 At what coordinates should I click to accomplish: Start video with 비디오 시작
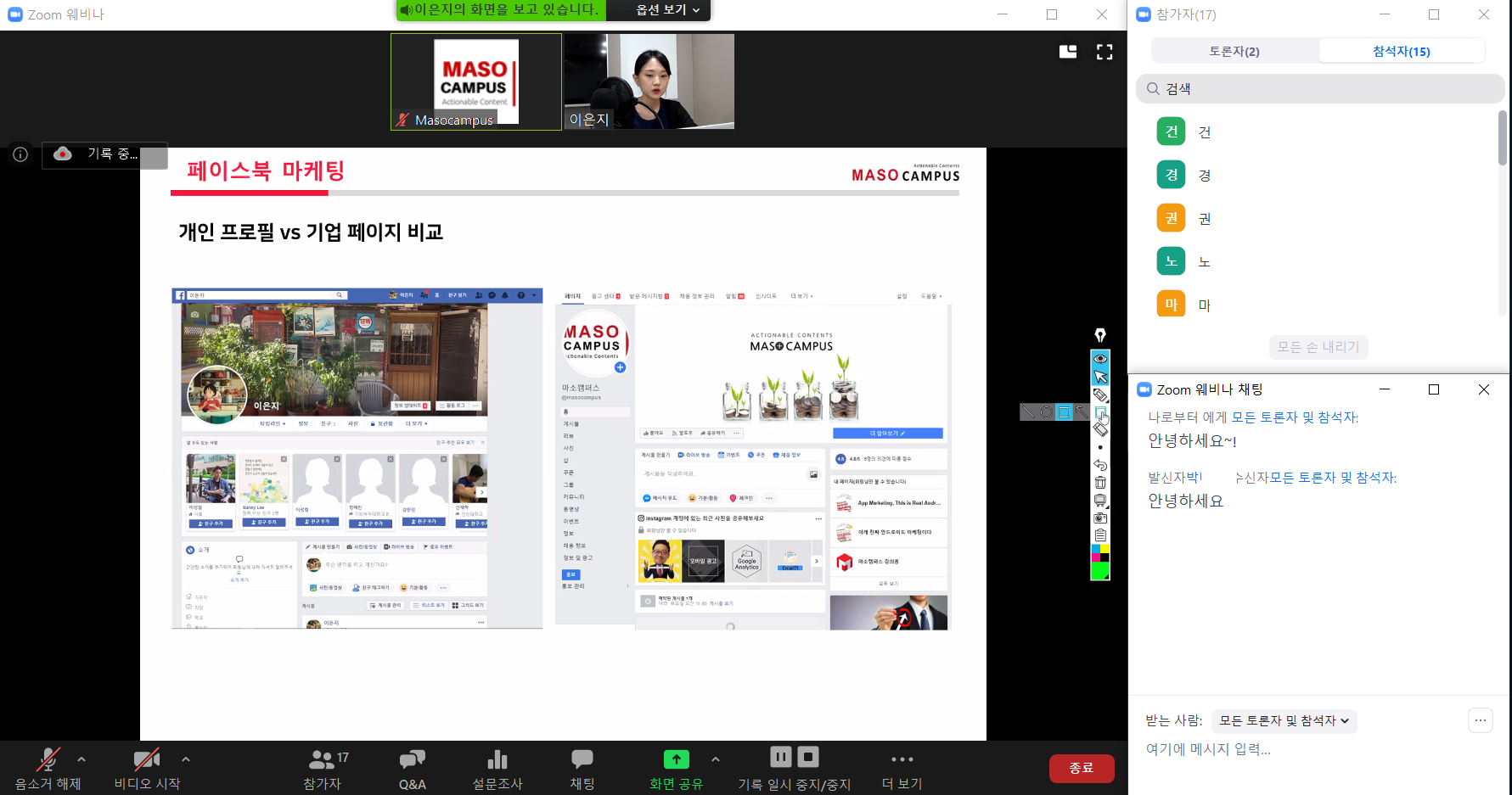point(147,767)
